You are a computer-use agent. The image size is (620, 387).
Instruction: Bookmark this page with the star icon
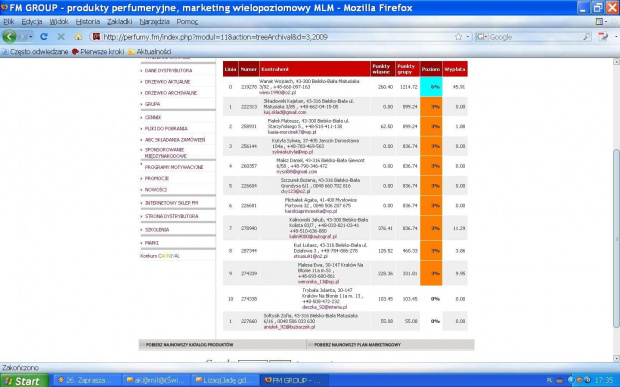click(x=458, y=37)
